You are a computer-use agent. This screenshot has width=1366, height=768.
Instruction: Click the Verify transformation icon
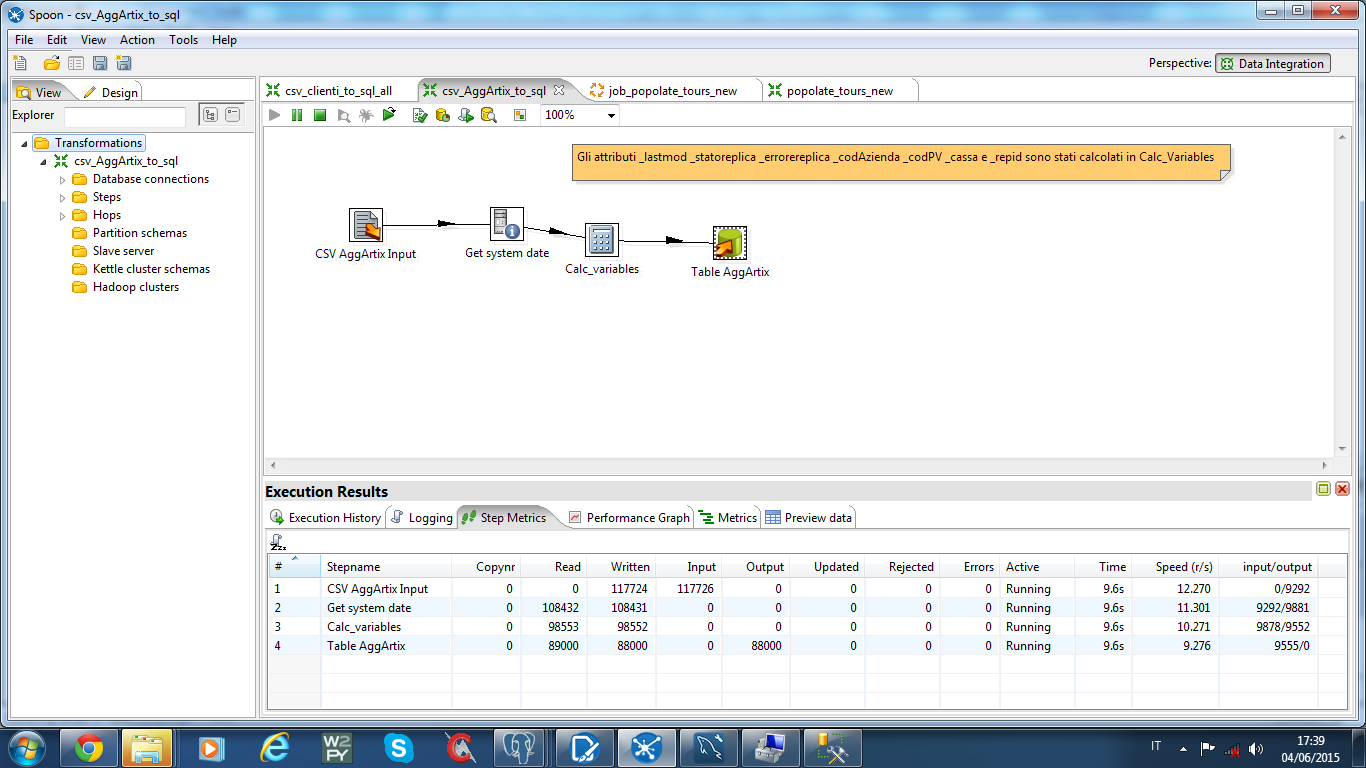point(420,115)
